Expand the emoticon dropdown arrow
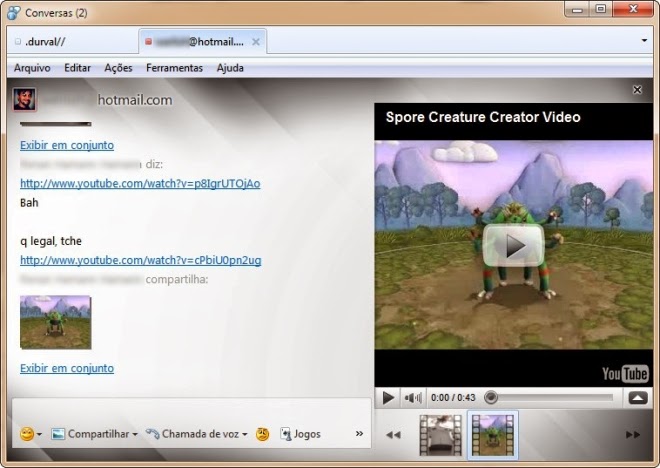 click(x=40, y=434)
